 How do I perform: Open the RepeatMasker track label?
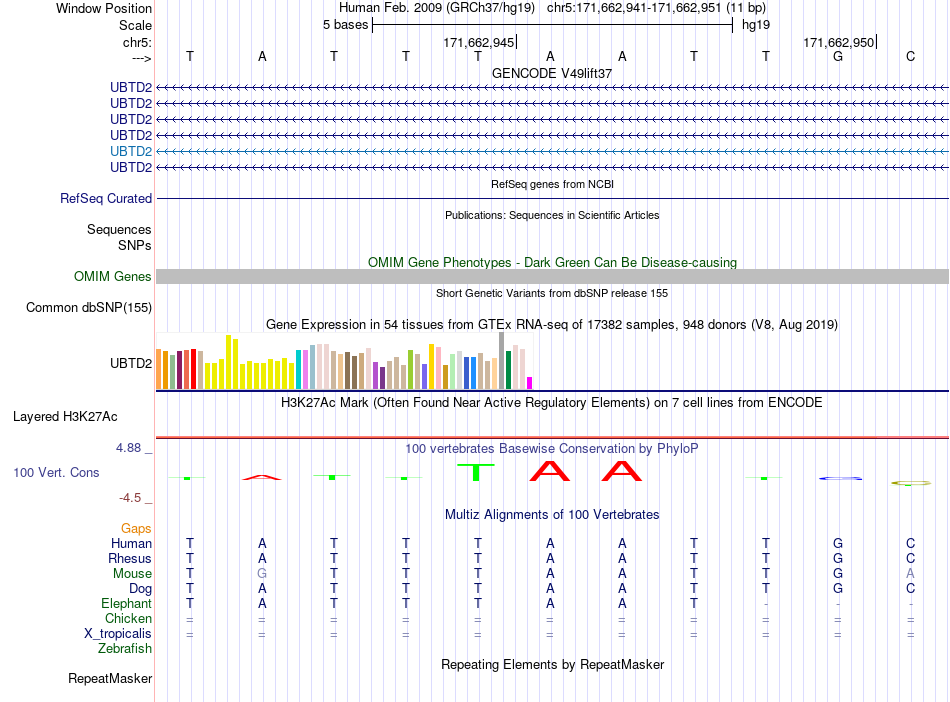tap(110, 679)
